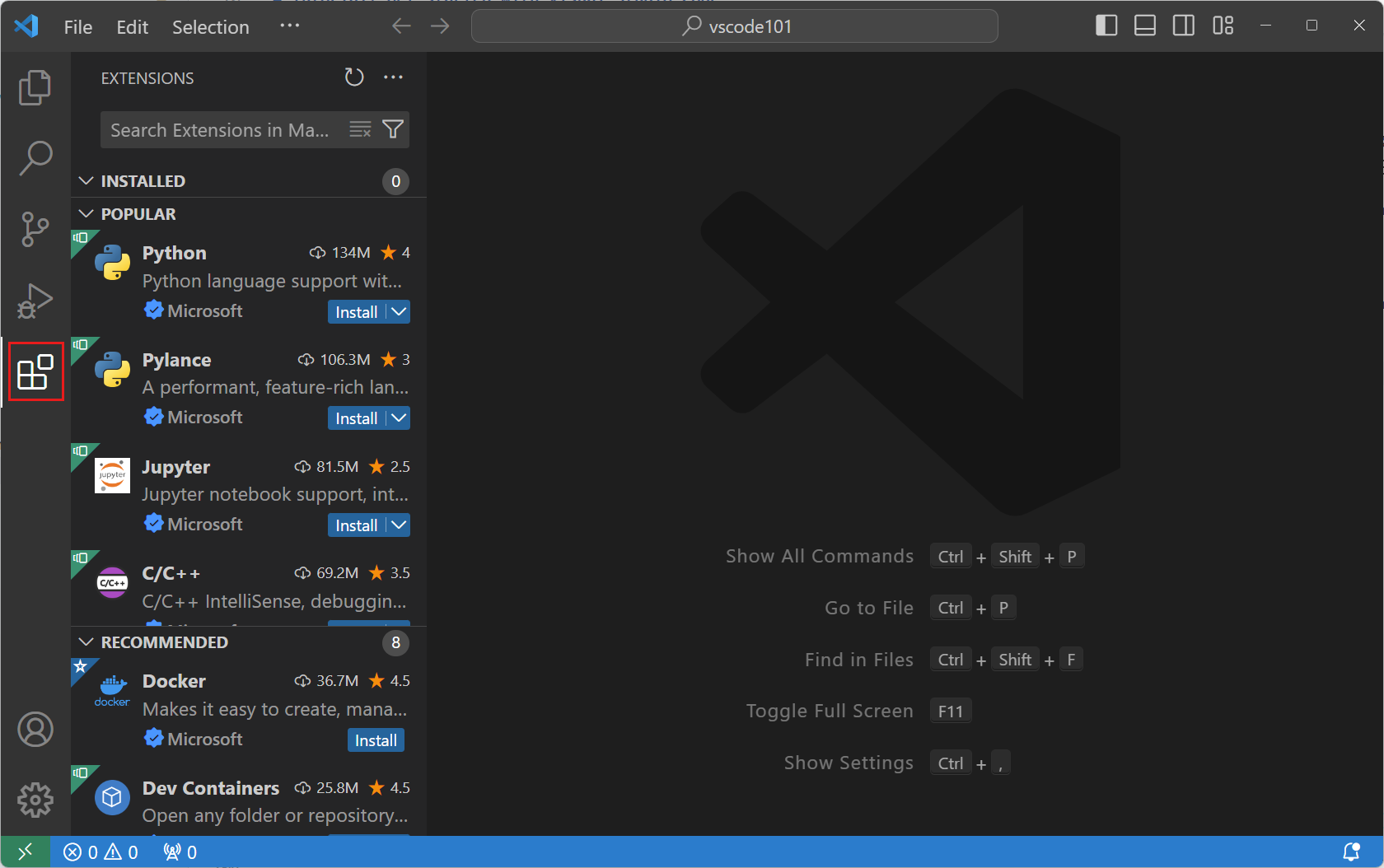Open the Python Install dropdown arrow

pos(398,311)
